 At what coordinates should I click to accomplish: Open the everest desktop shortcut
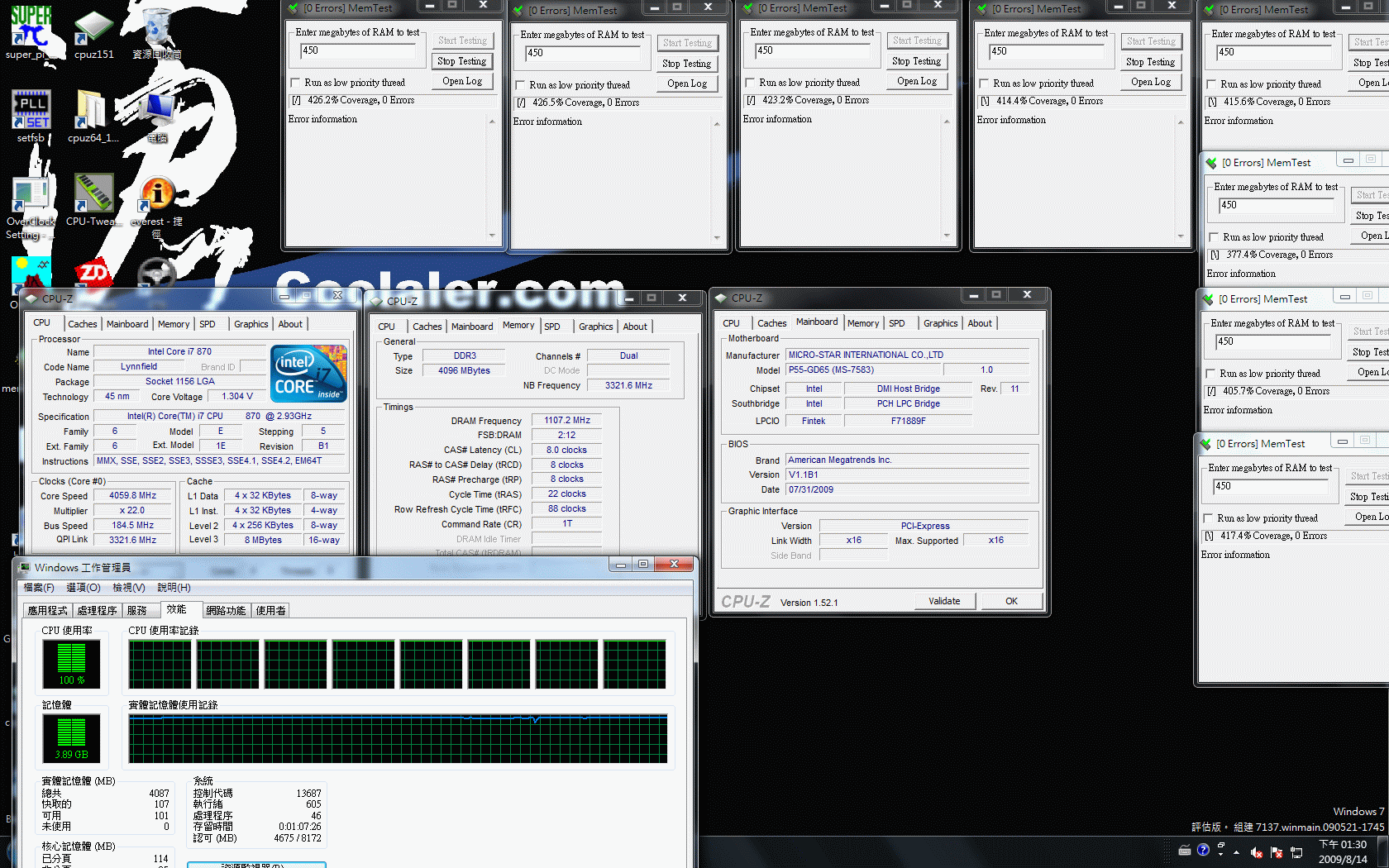tap(157, 207)
